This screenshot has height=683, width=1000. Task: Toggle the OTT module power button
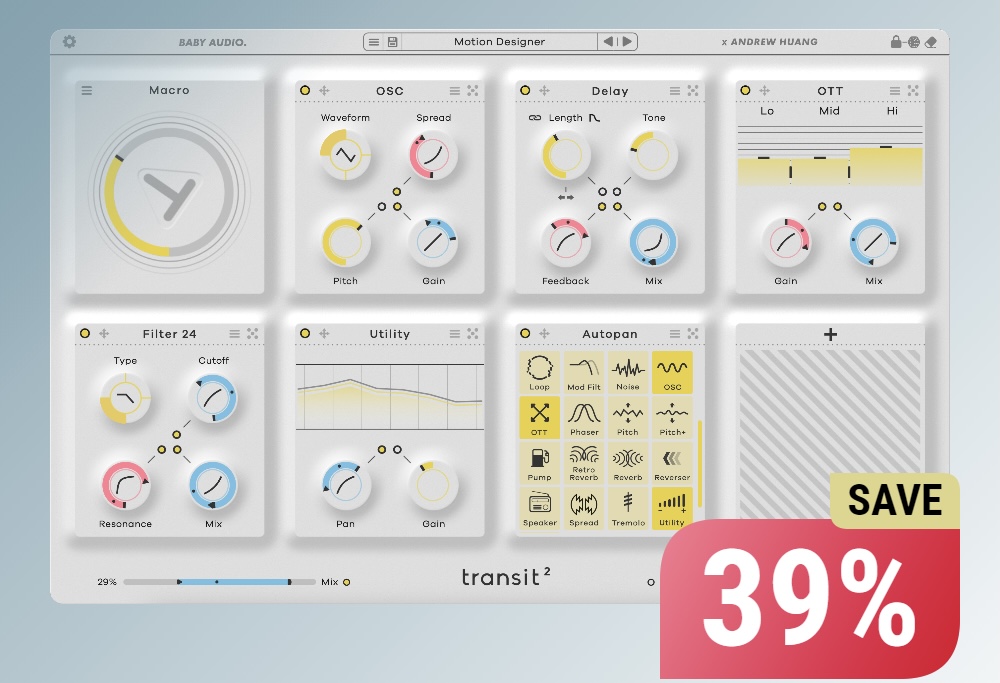745,91
